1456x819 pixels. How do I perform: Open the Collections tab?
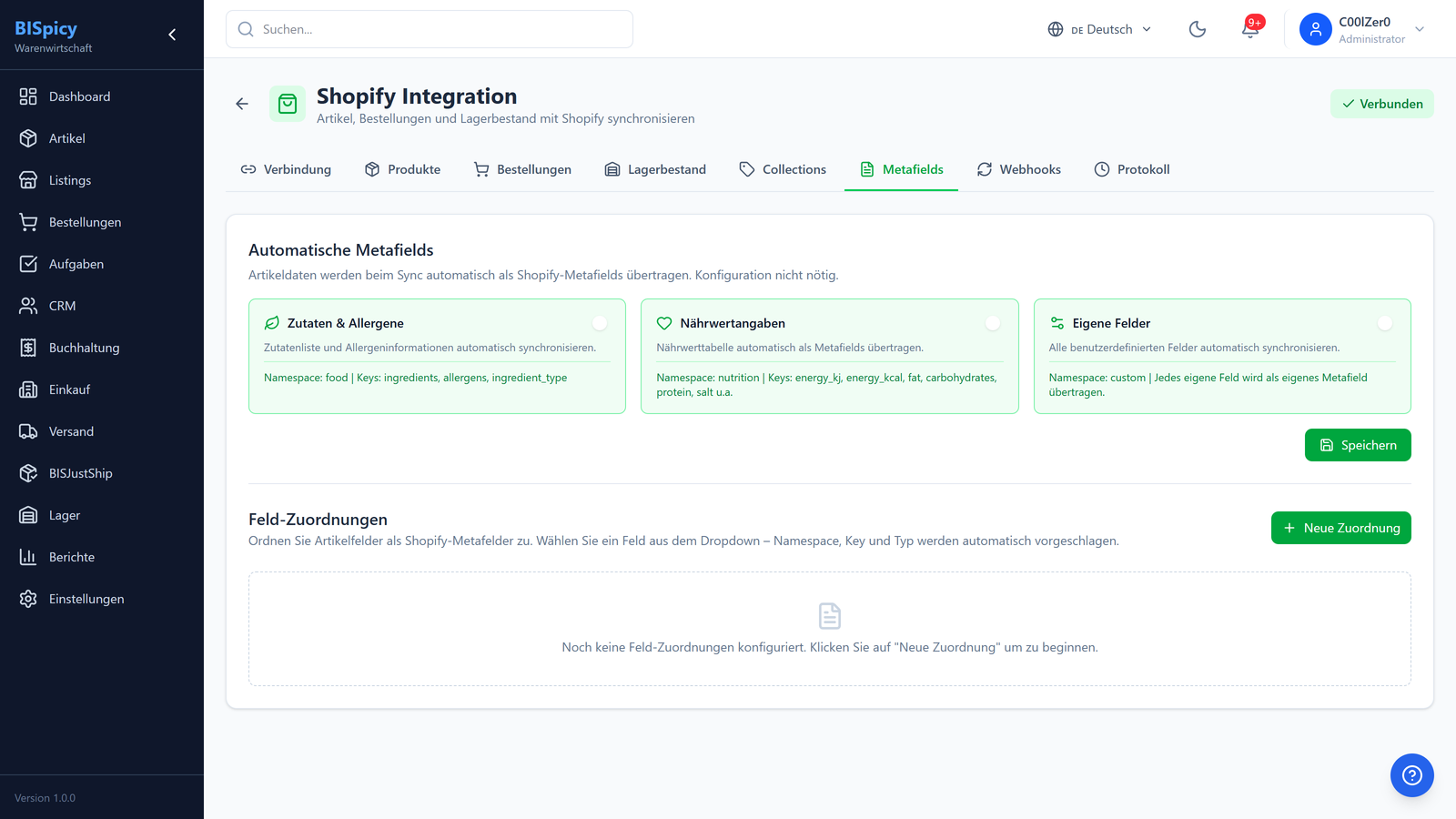pos(783,169)
